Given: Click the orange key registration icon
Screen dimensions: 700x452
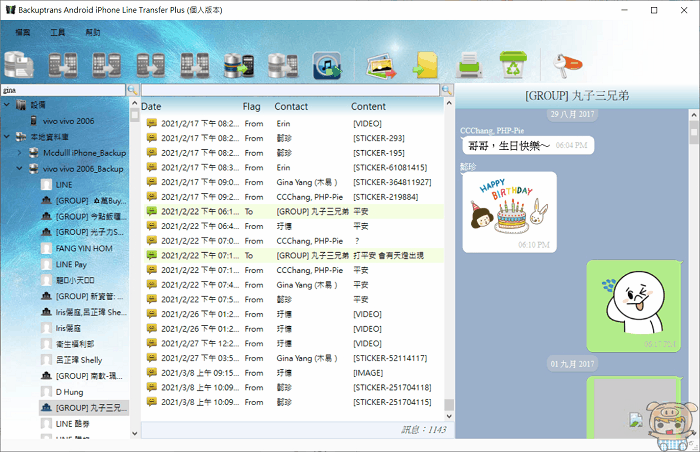Looking at the screenshot, I should [567, 65].
